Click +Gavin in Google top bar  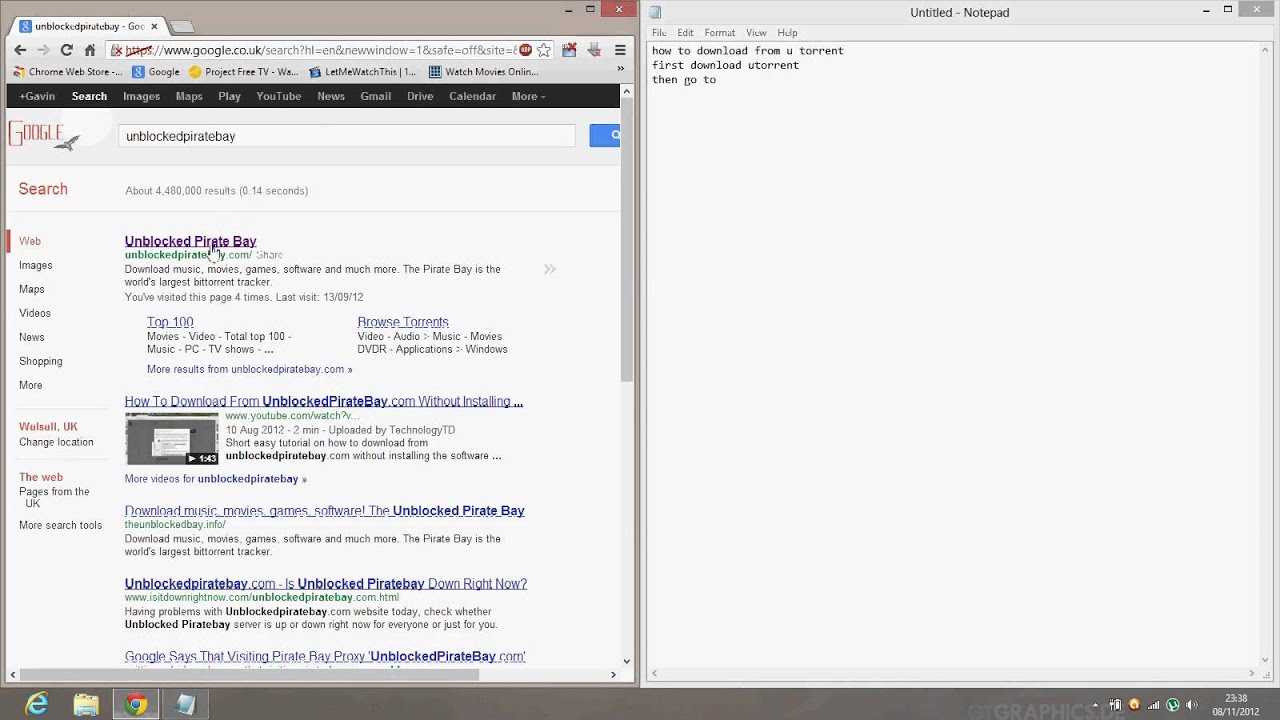[37, 96]
